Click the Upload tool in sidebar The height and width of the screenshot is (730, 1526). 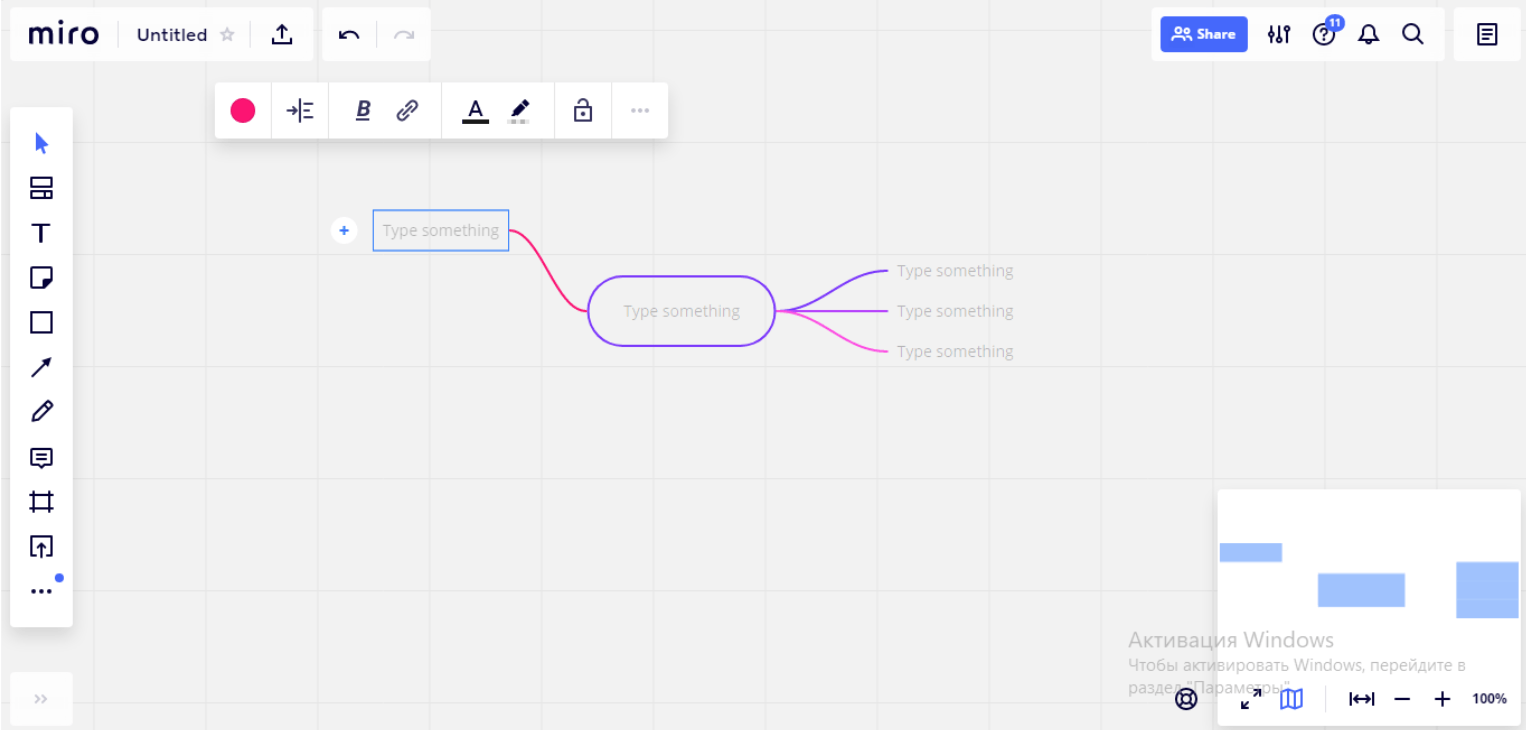[x=41, y=547]
